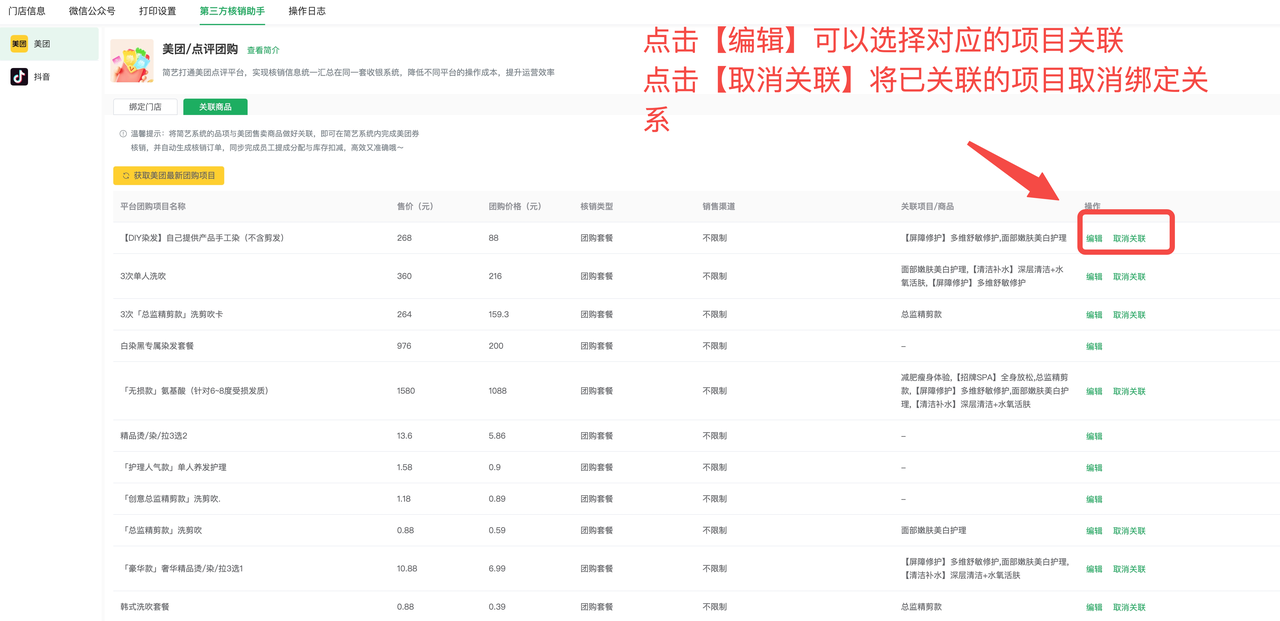Click the Meituan logo icon in sidebar
Image resolution: width=1280 pixels, height=621 pixels.
pyautogui.click(x=19, y=44)
